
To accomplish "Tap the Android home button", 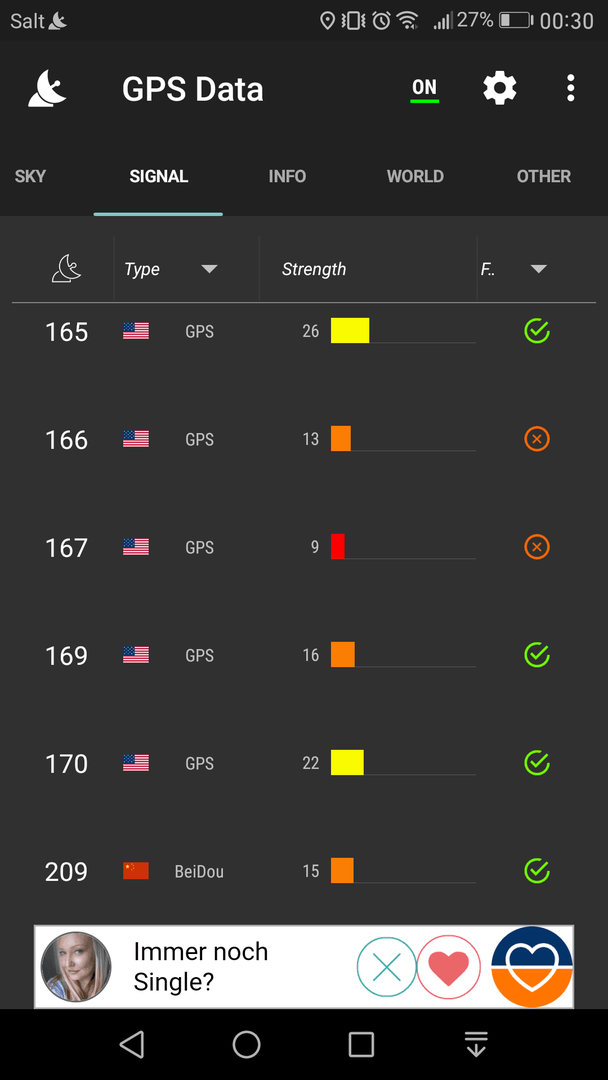I will coord(247,1044).
